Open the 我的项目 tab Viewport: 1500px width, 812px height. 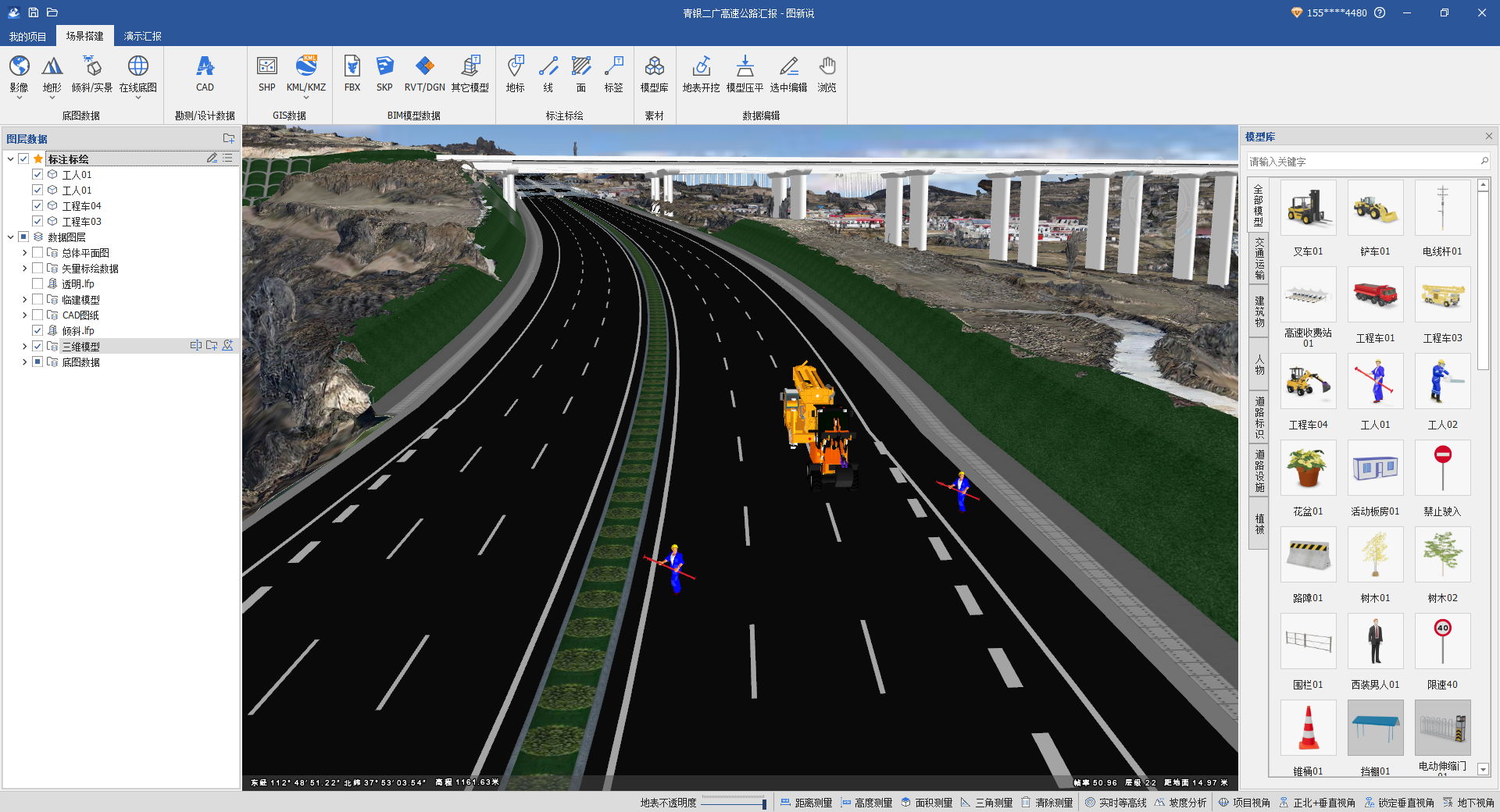click(27, 36)
